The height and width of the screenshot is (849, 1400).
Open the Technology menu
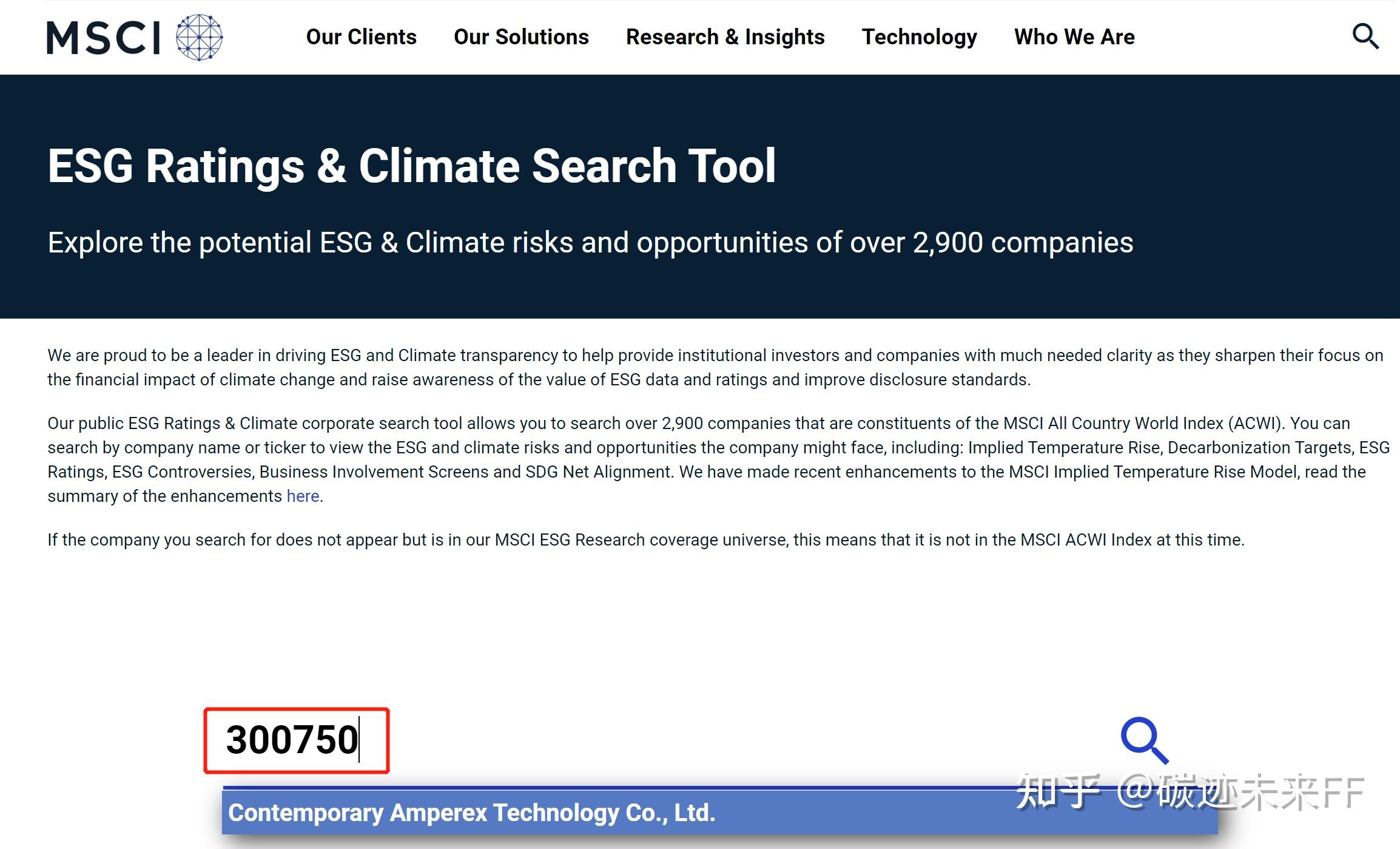pos(919,37)
